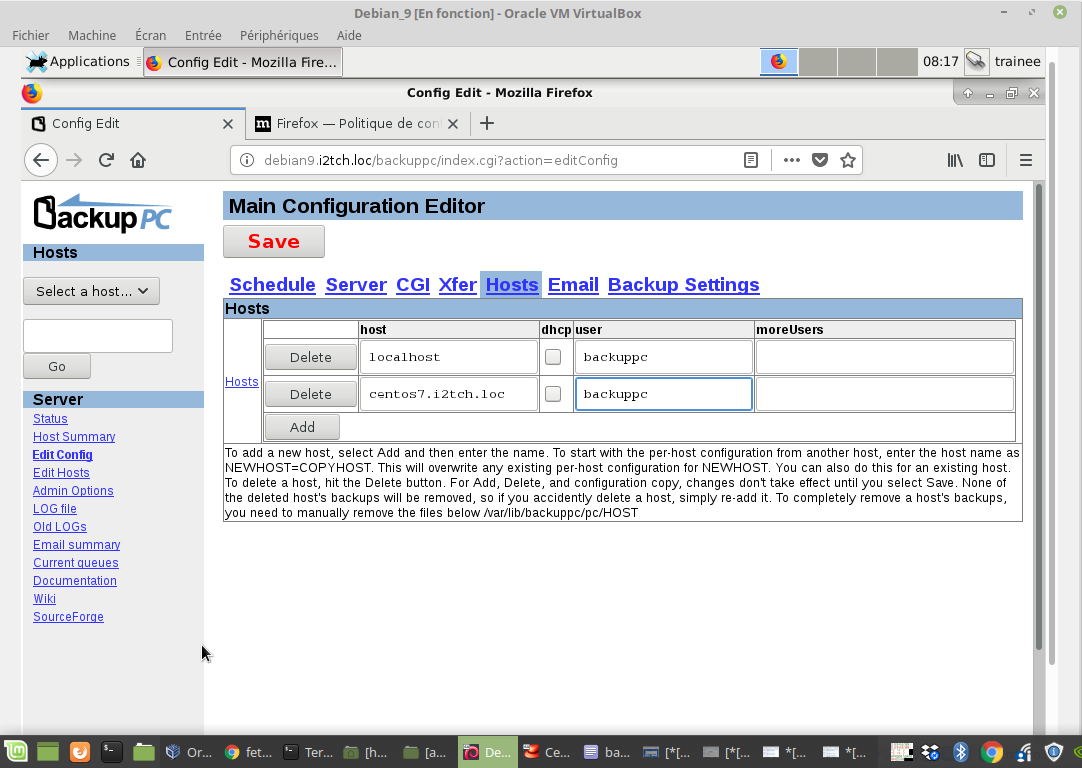
Task: Click the Firefox home icon
Action: (x=138, y=160)
